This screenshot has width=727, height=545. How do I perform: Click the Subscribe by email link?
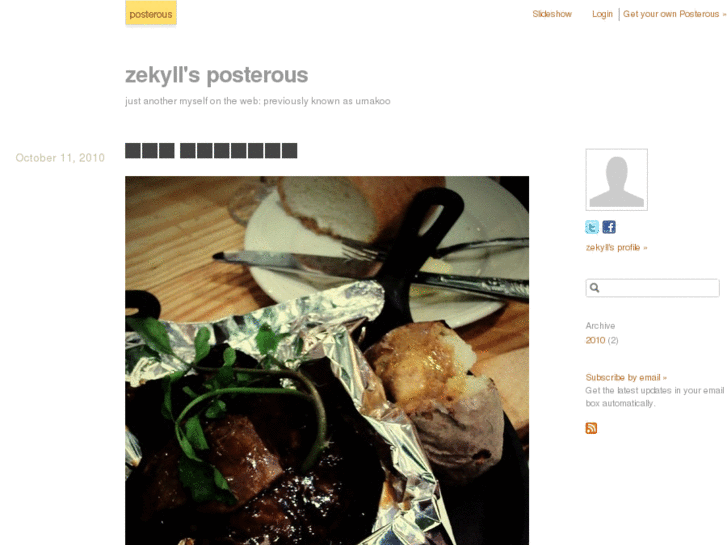[x=626, y=377]
